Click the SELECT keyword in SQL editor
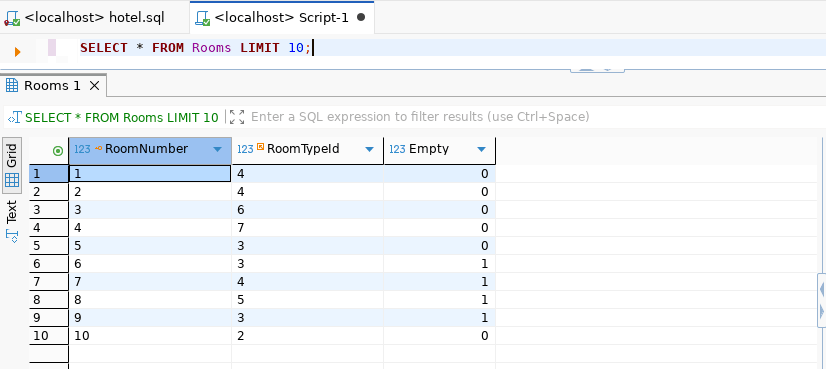Image resolution: width=826 pixels, height=369 pixels. coord(104,48)
